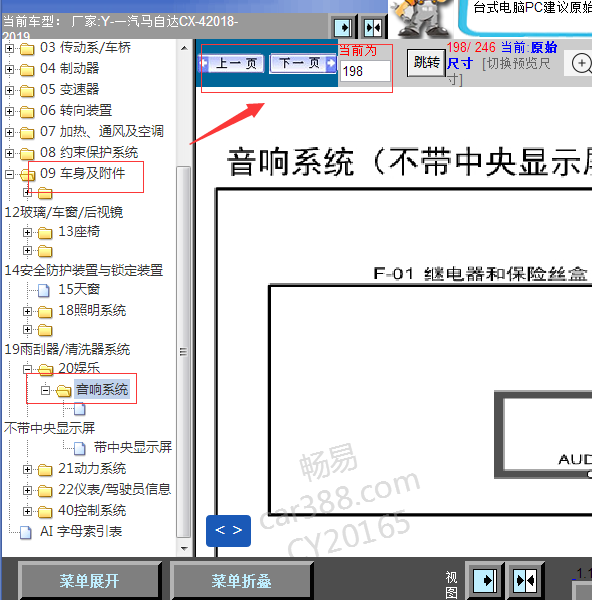
Task: Select the highlighted 音响系统 item
Action: [x=102, y=390]
